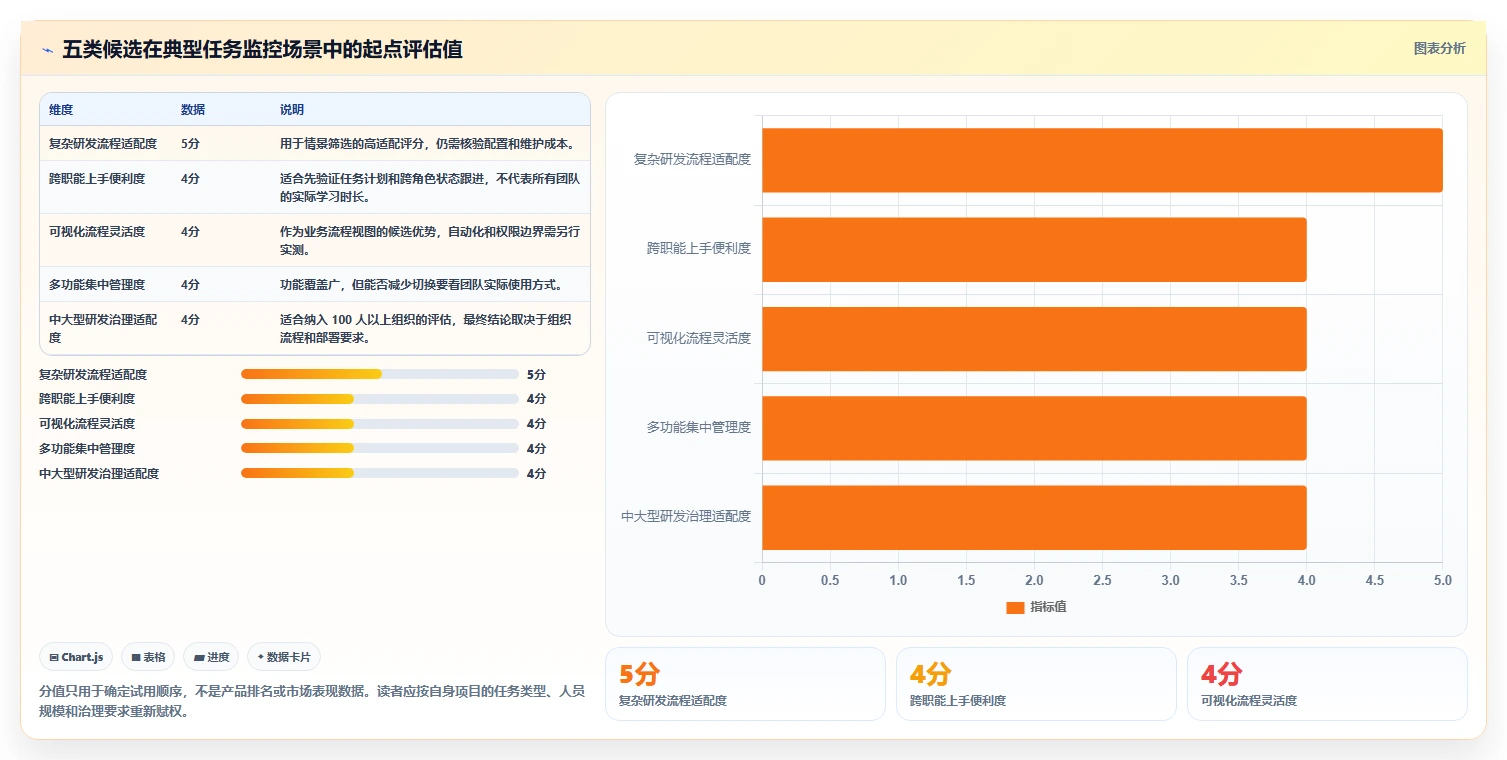The width and height of the screenshot is (1507, 760).
Task: Click the 进度 chip
Action: 211,657
